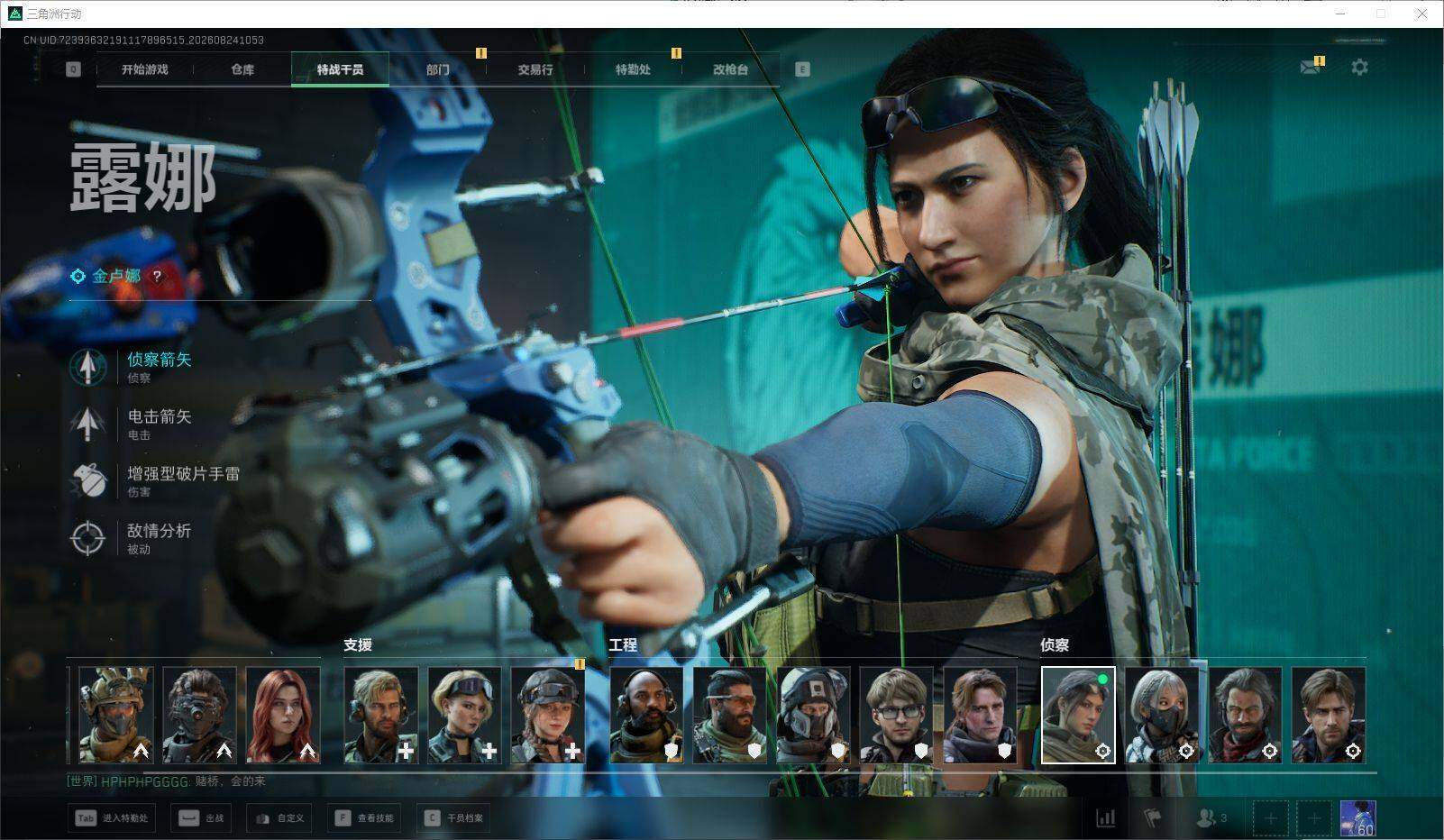Select the 侦察箭矢 recon arrow skill
The width and height of the screenshot is (1444, 840).
(132, 367)
